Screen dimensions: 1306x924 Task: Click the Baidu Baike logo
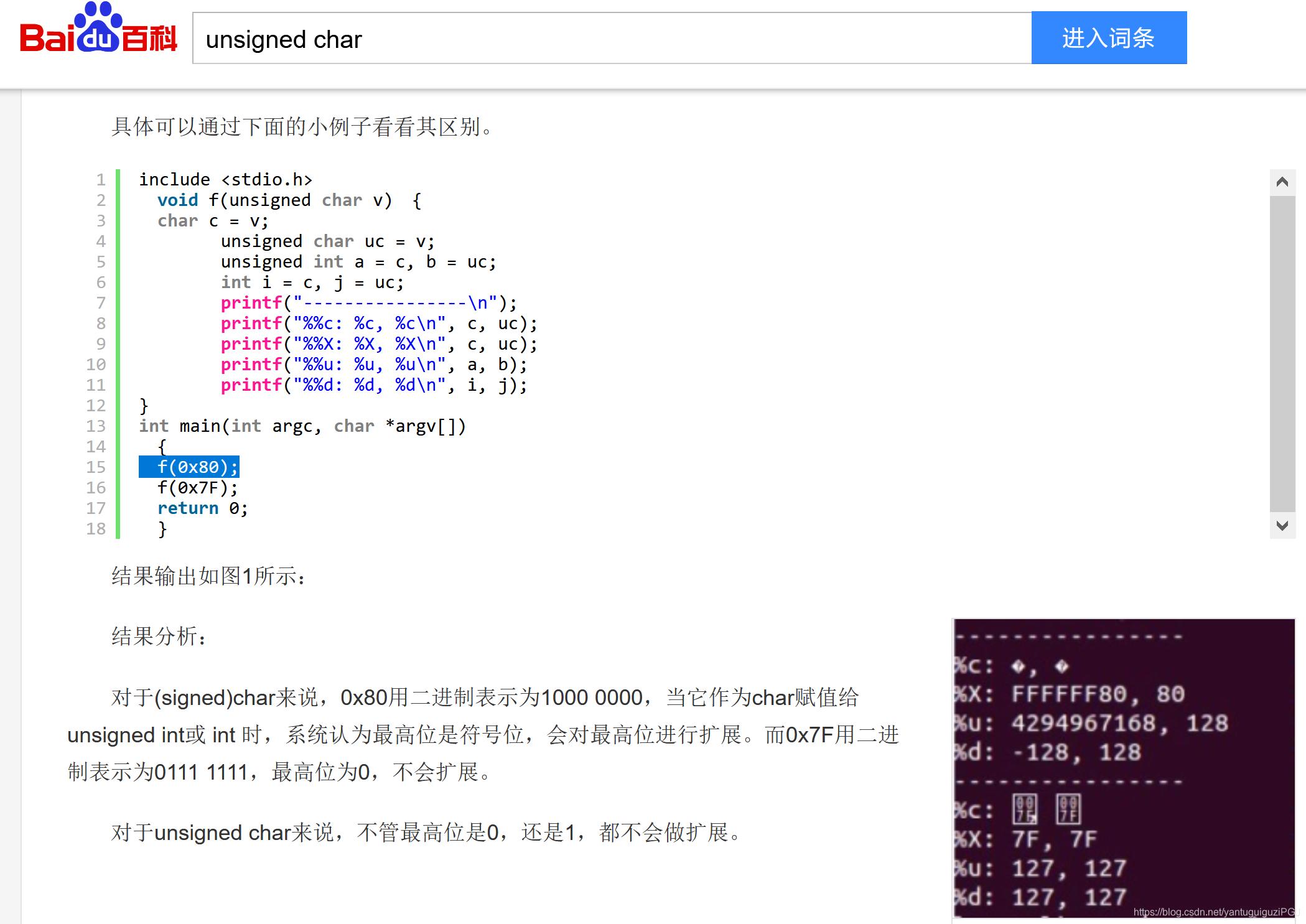[x=98, y=34]
